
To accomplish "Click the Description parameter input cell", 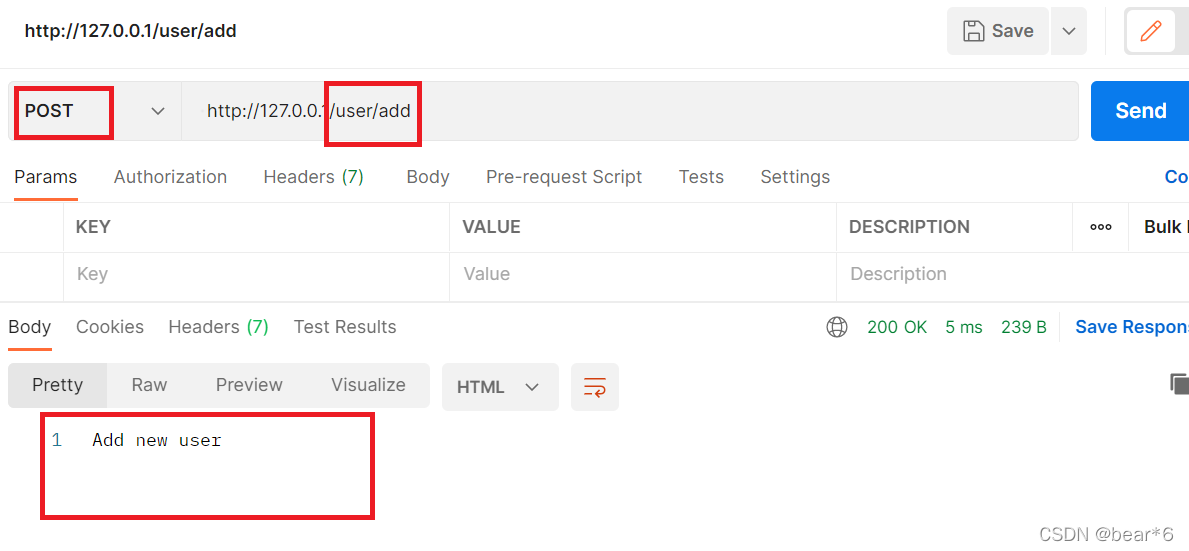I will [x=1012, y=274].
